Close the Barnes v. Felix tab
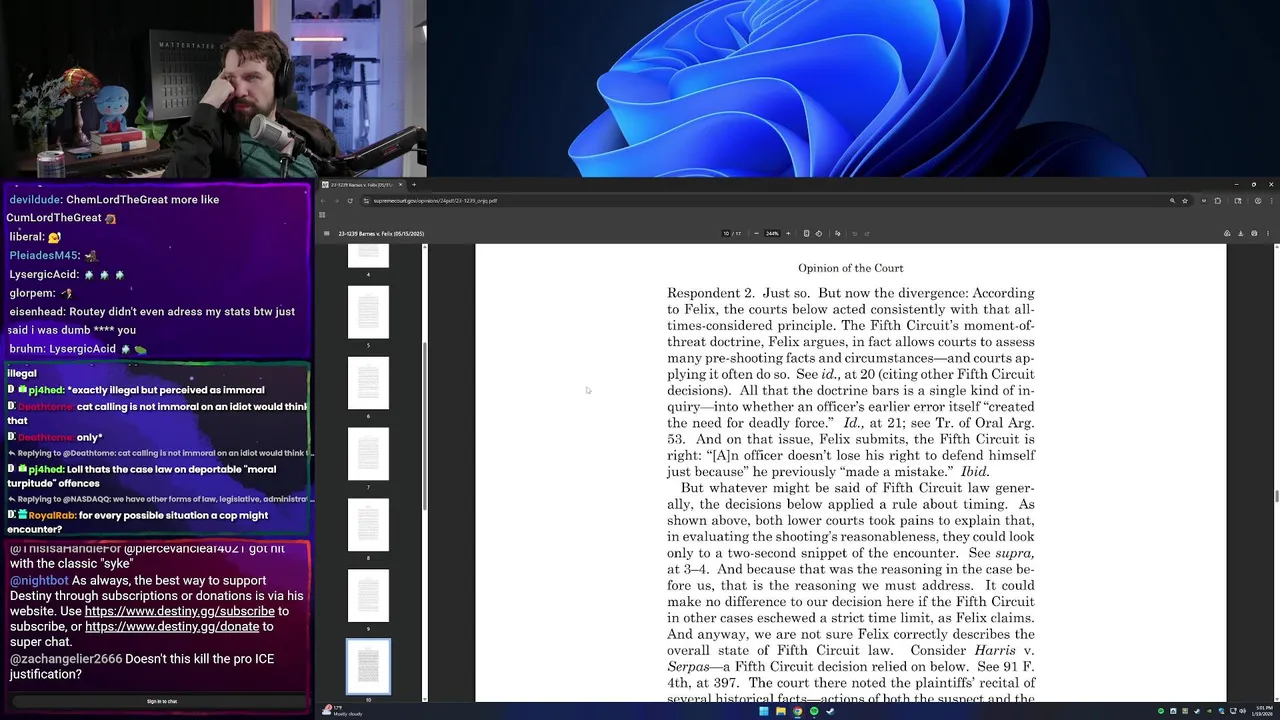Screen dimensions: 1280x720 click(400, 185)
